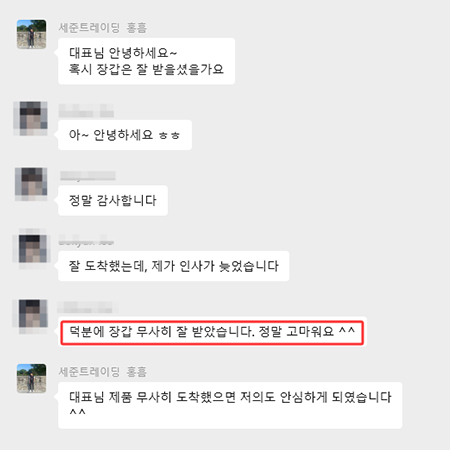
Task: Click the '^^' emoticon under the last message
Action: point(77,412)
